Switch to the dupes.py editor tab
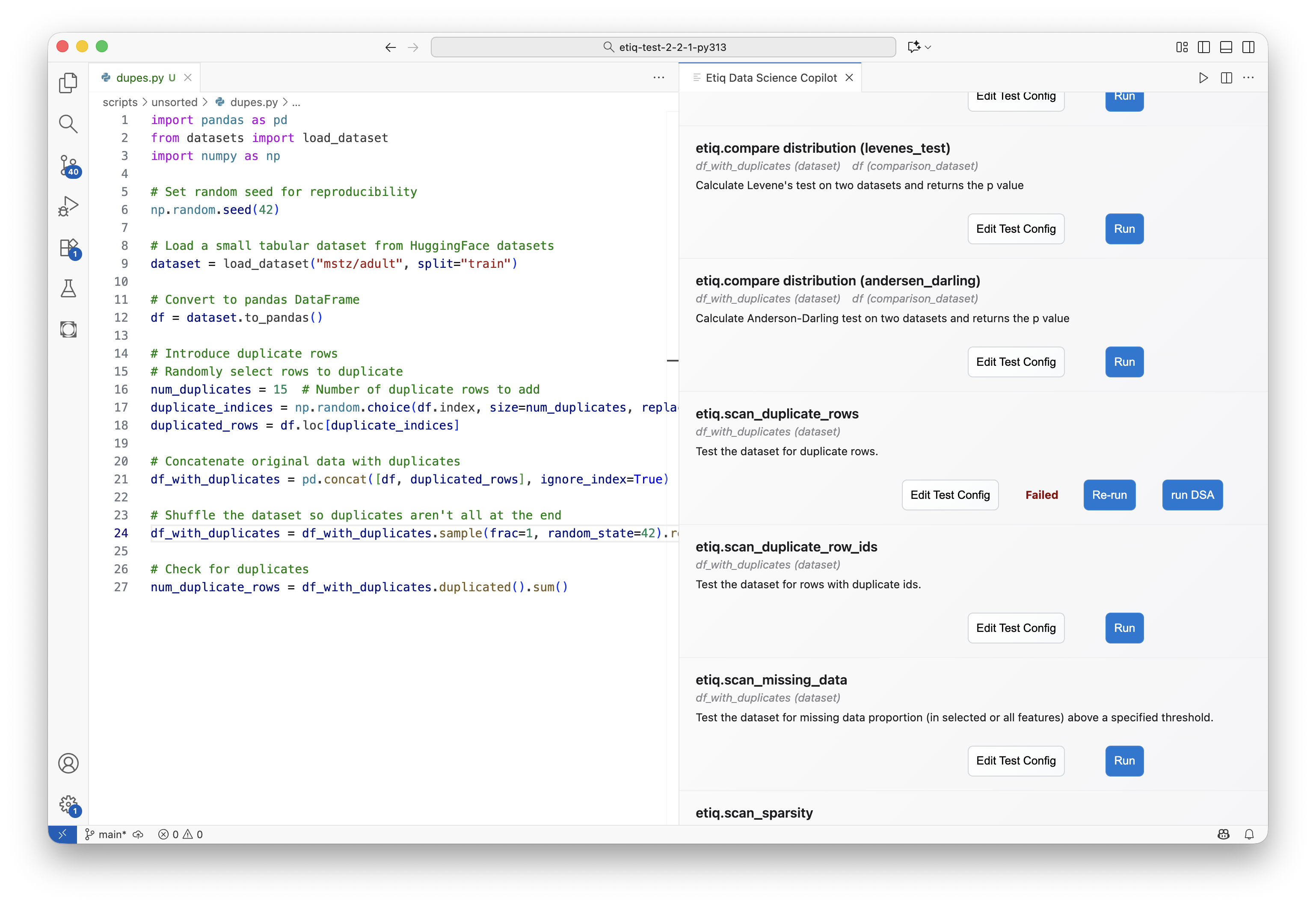 click(140, 78)
